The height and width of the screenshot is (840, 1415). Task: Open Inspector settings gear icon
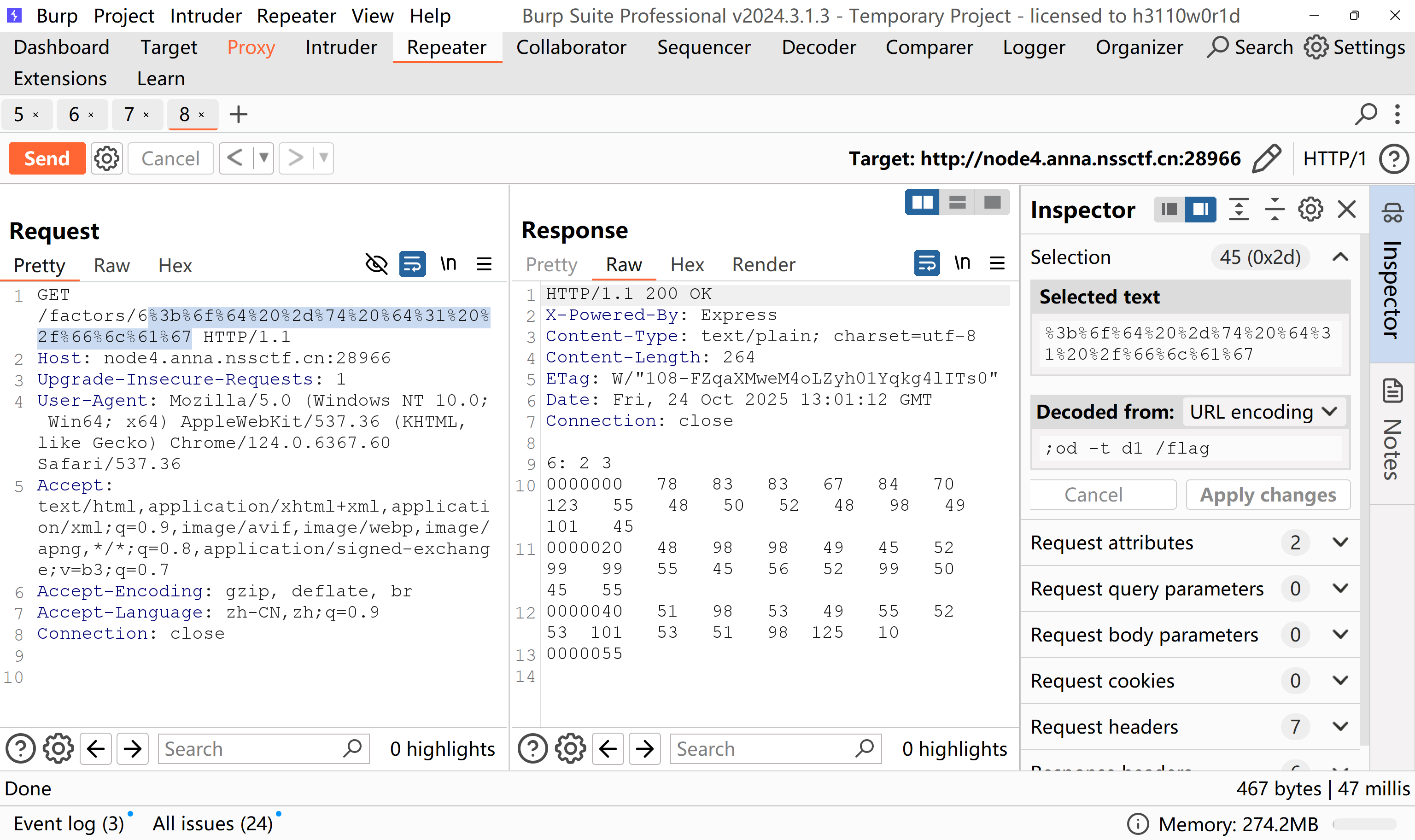coord(1310,210)
